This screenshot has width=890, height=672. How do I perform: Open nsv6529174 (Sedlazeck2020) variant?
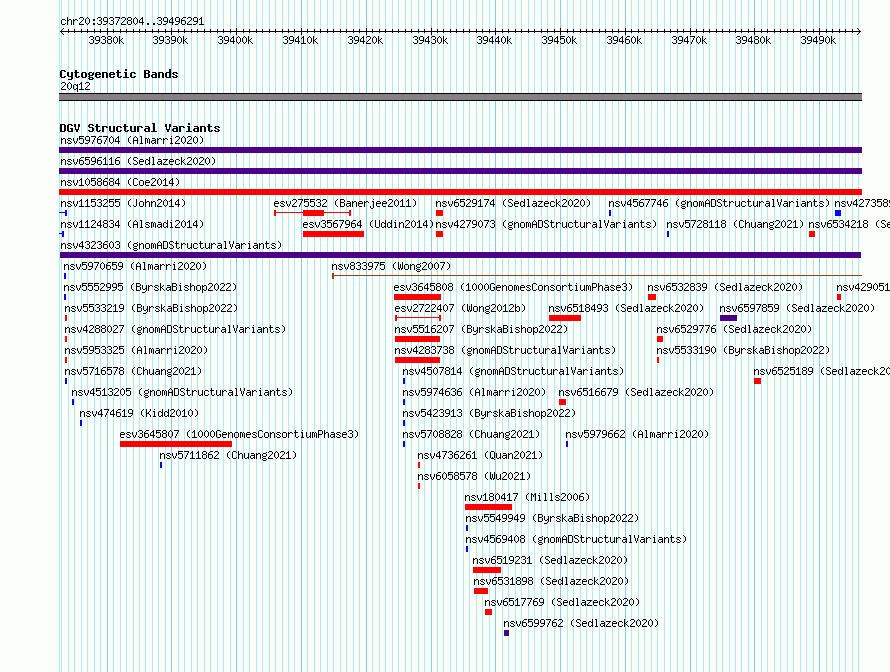(513, 203)
